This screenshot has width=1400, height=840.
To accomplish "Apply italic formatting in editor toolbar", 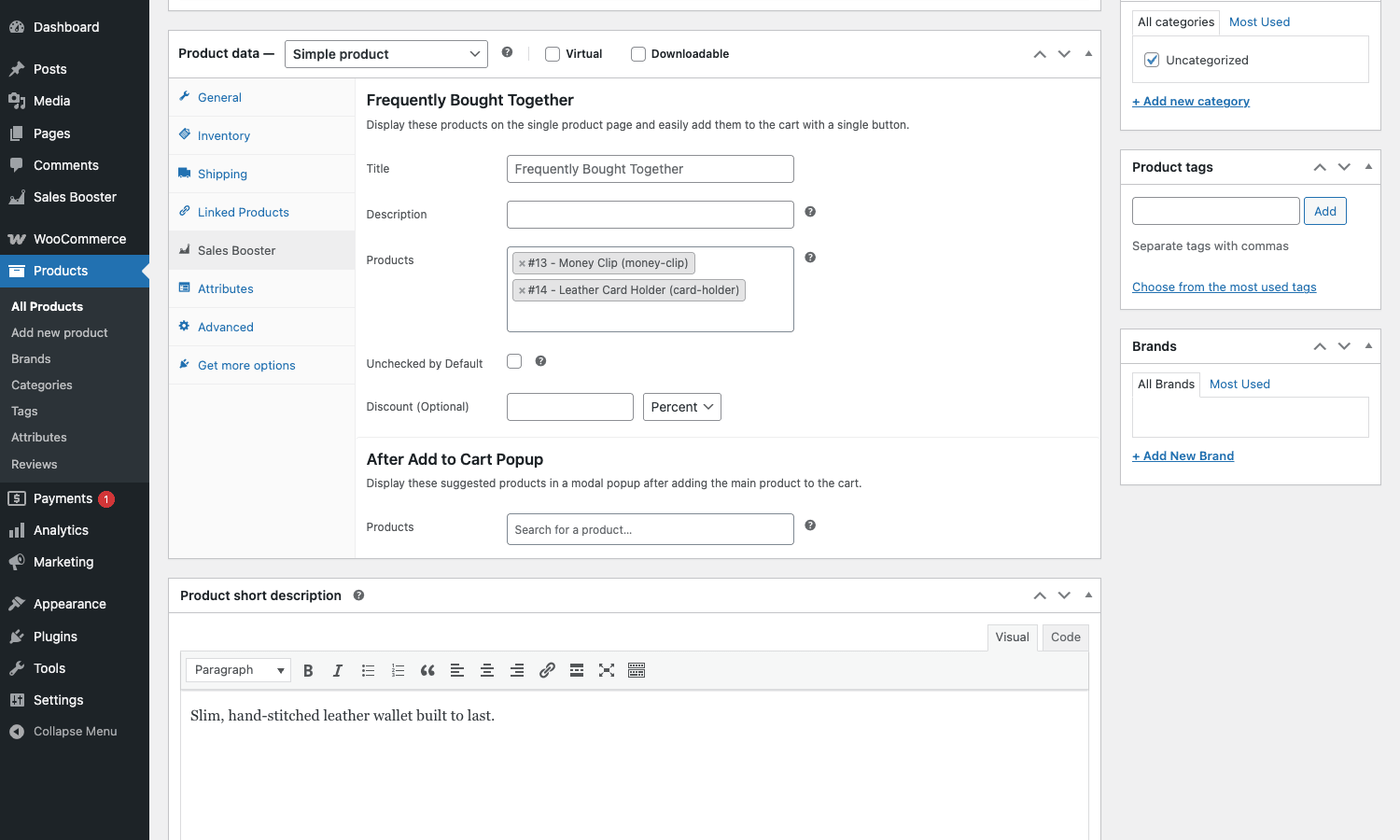I will [x=338, y=670].
